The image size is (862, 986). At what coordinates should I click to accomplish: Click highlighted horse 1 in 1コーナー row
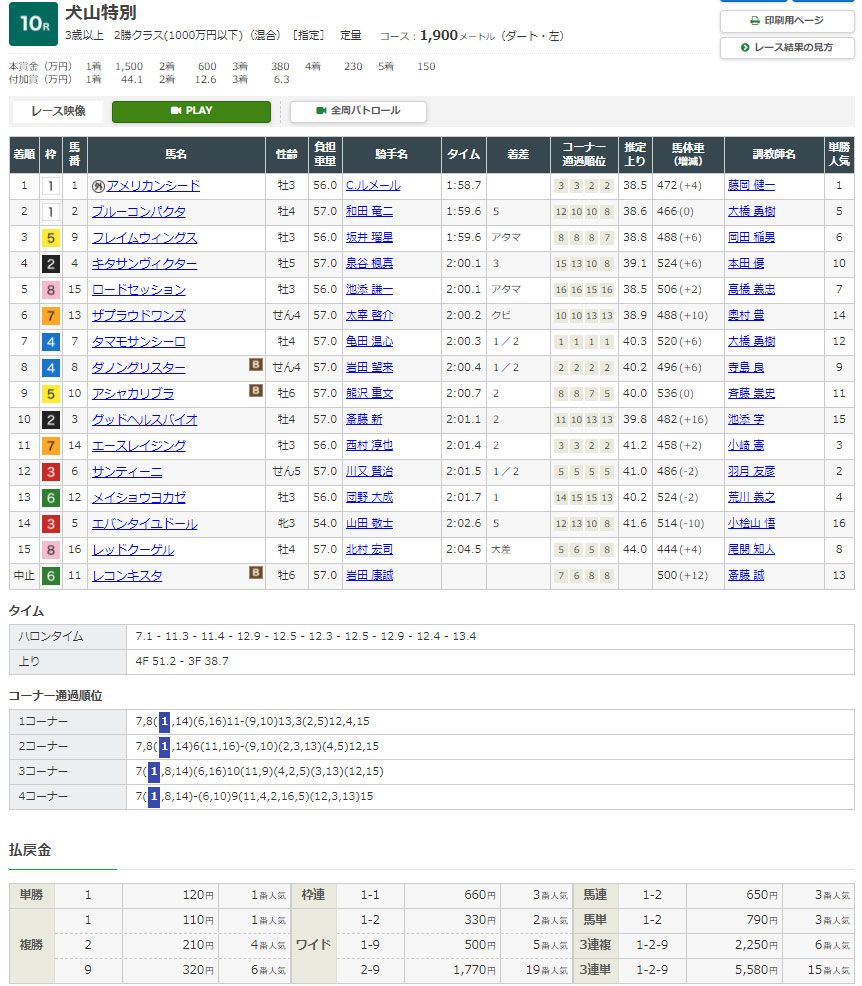pyautogui.click(x=165, y=720)
